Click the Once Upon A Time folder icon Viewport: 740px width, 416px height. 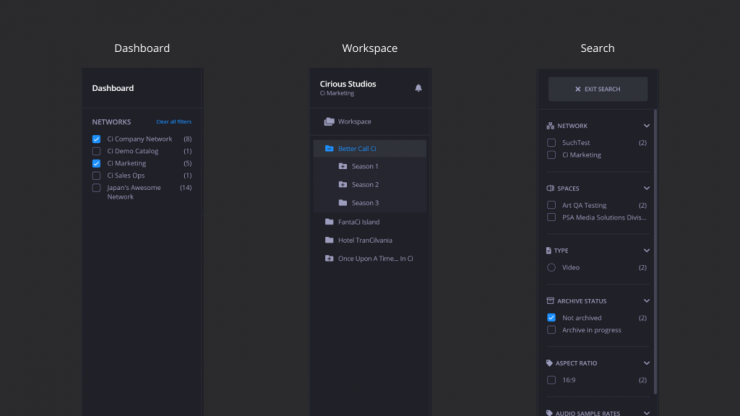click(329, 258)
